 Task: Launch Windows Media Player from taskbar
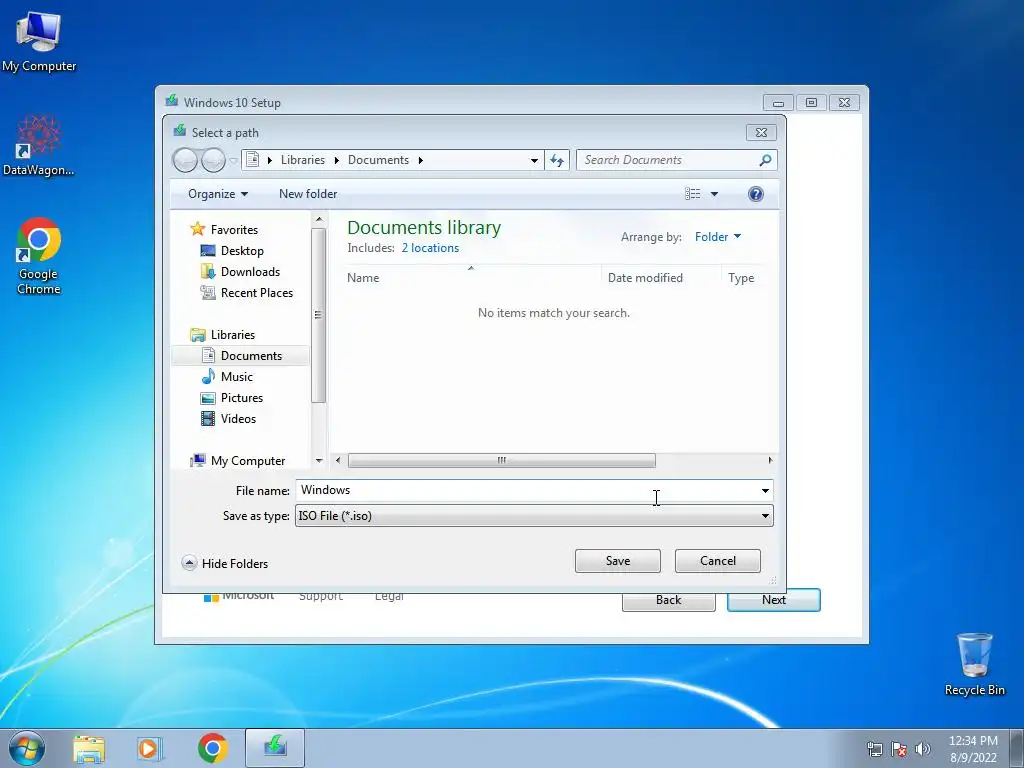coord(149,748)
